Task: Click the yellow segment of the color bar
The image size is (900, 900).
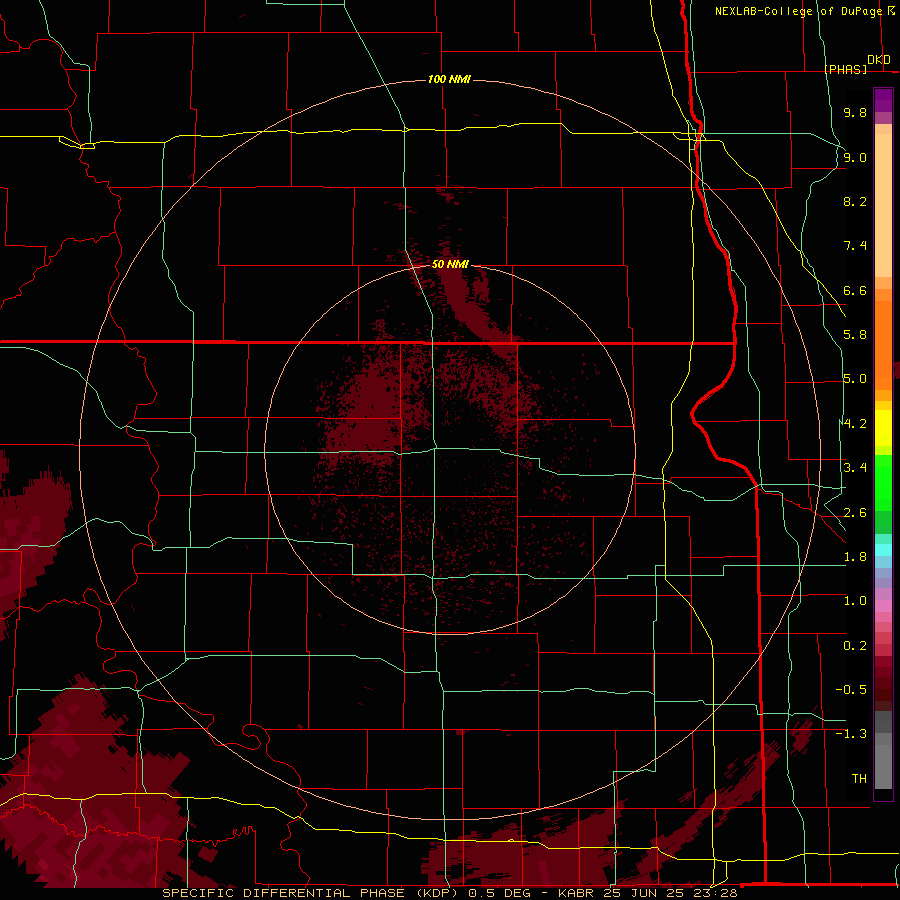Action: point(883,428)
